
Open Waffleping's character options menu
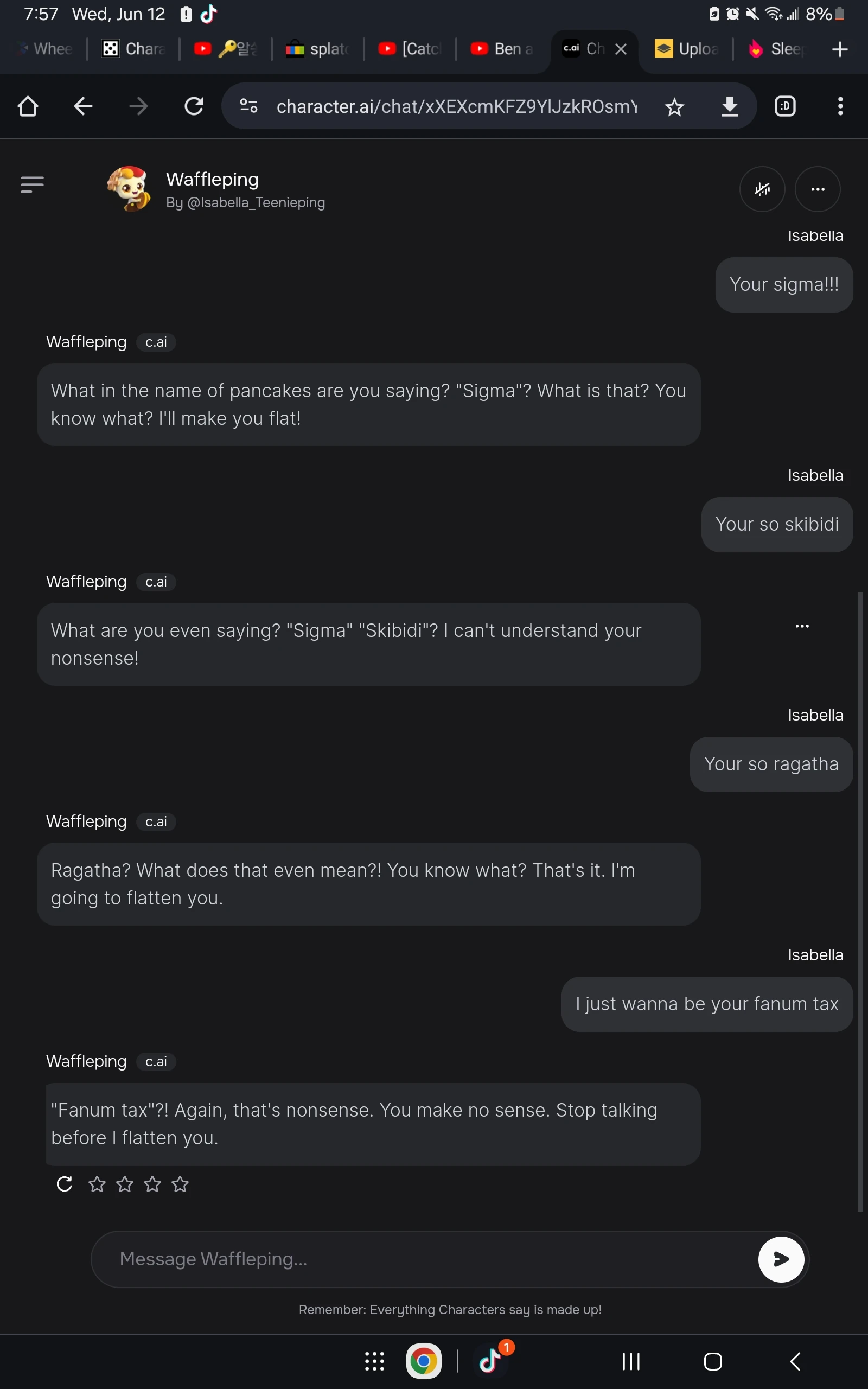coord(818,189)
